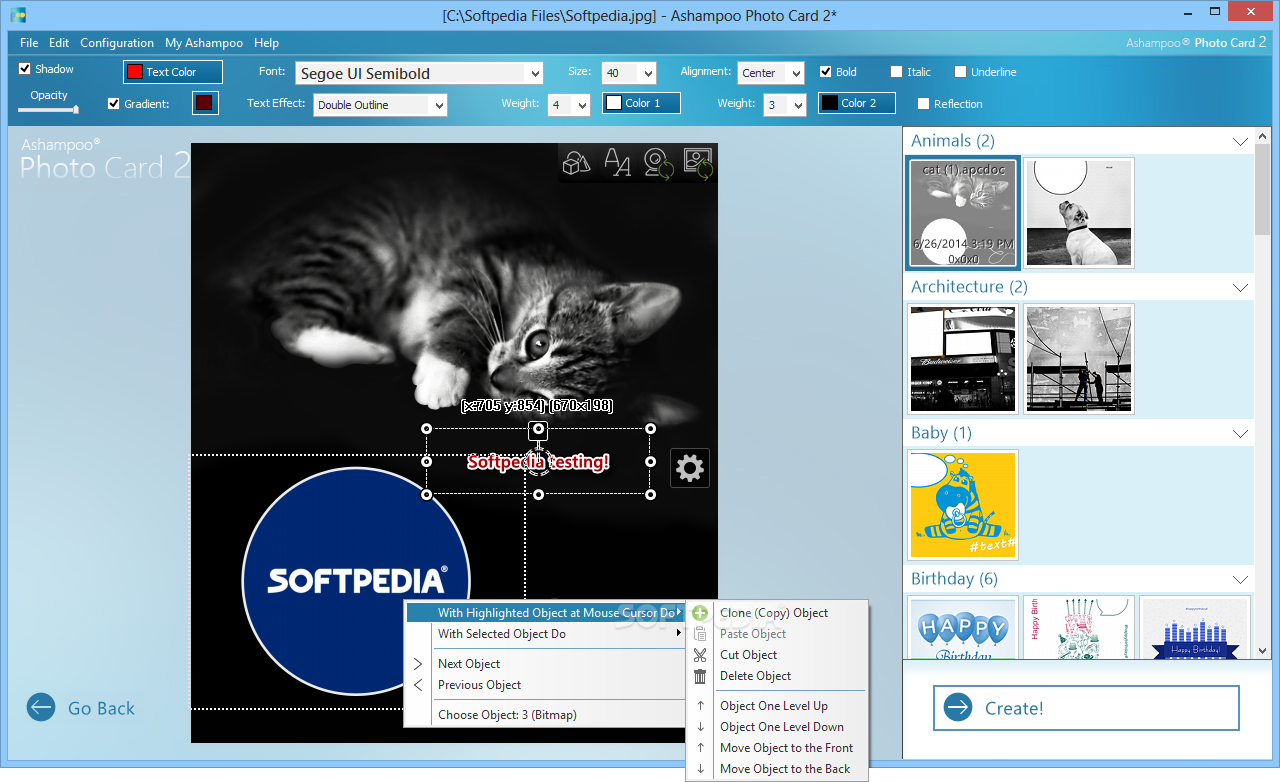Enable the Underline checkbox
The image size is (1280, 782).
click(x=961, y=72)
